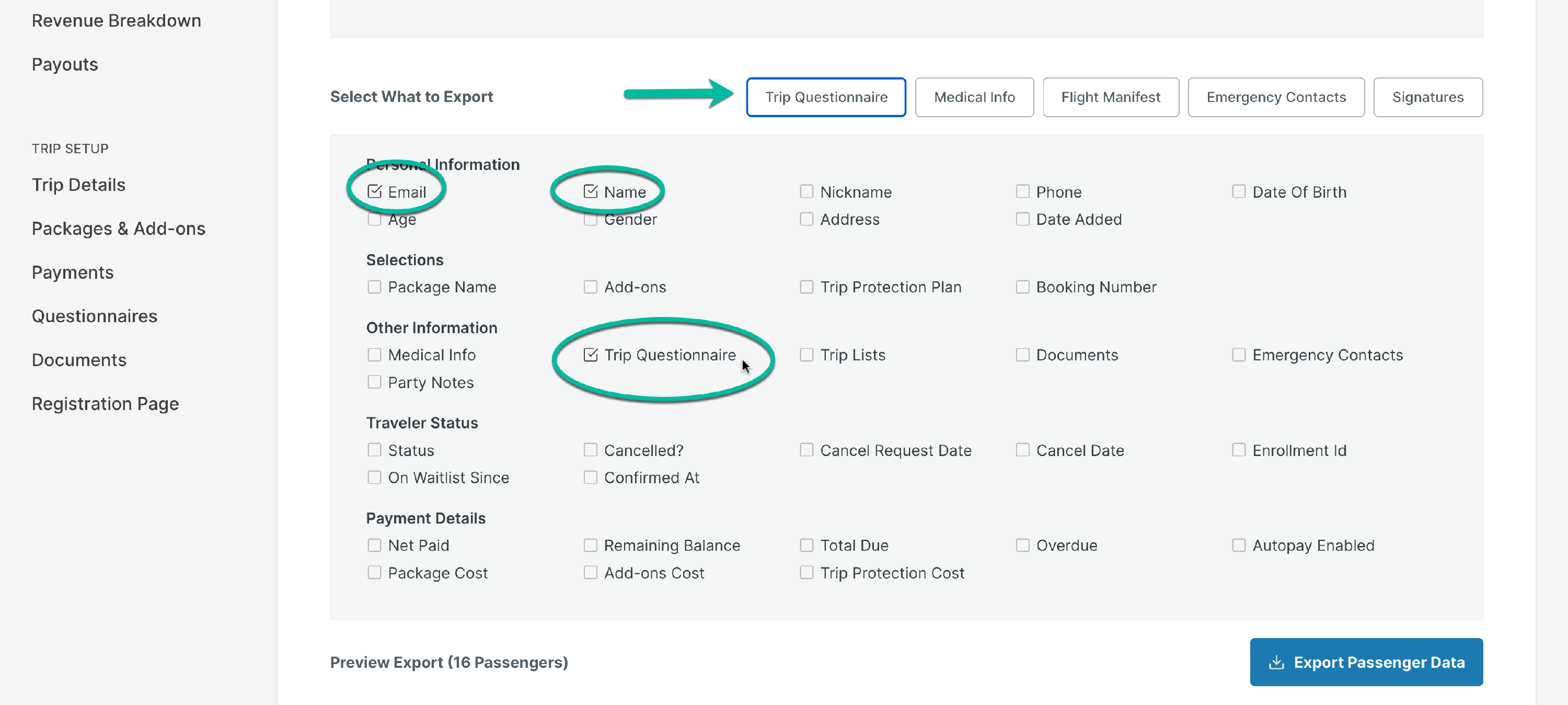The width and height of the screenshot is (1568, 705).
Task: Toggle the Trip Protection Plan checkbox
Action: 807,287
